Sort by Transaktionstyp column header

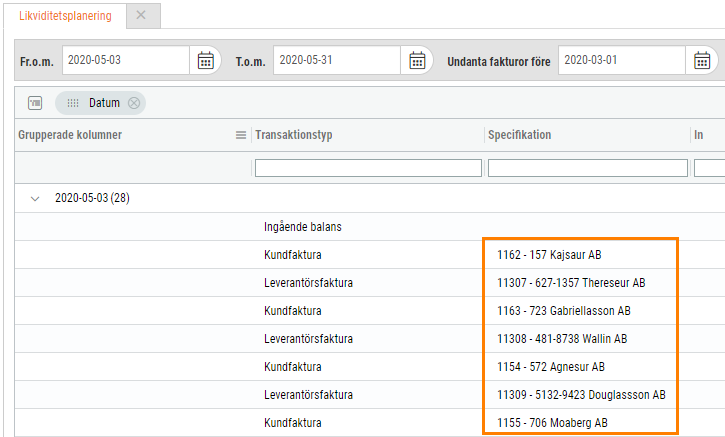click(294, 135)
